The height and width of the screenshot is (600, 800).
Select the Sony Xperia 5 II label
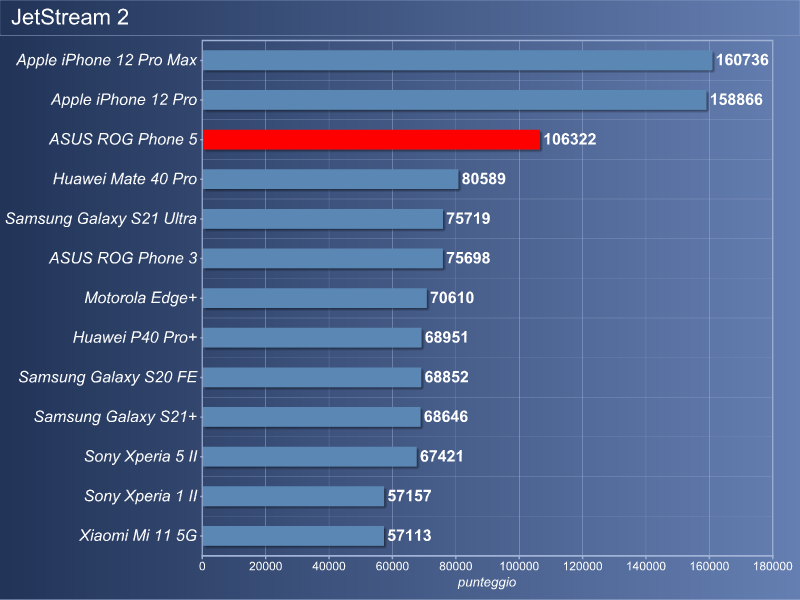coord(141,456)
